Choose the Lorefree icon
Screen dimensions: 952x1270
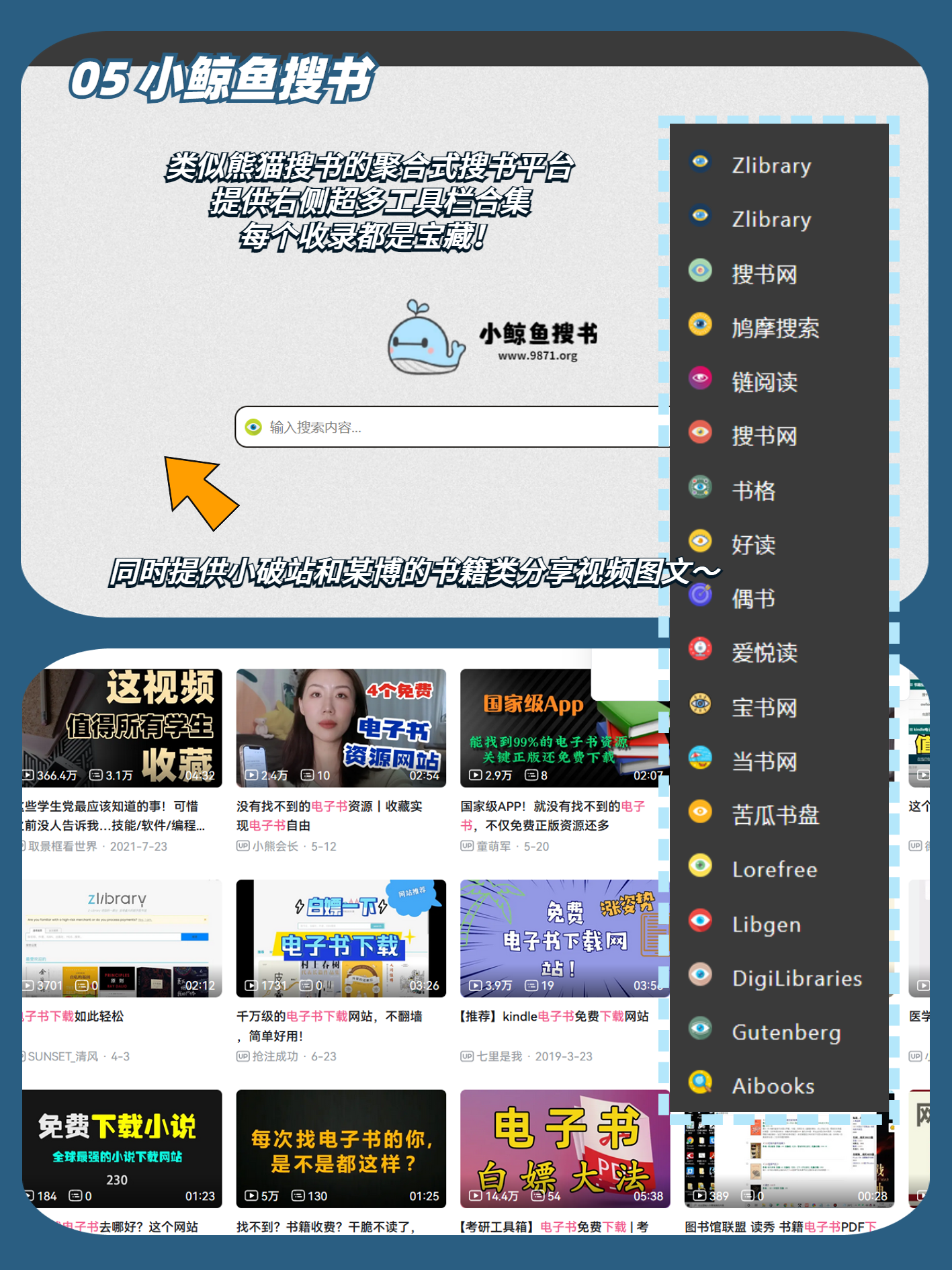click(x=700, y=865)
